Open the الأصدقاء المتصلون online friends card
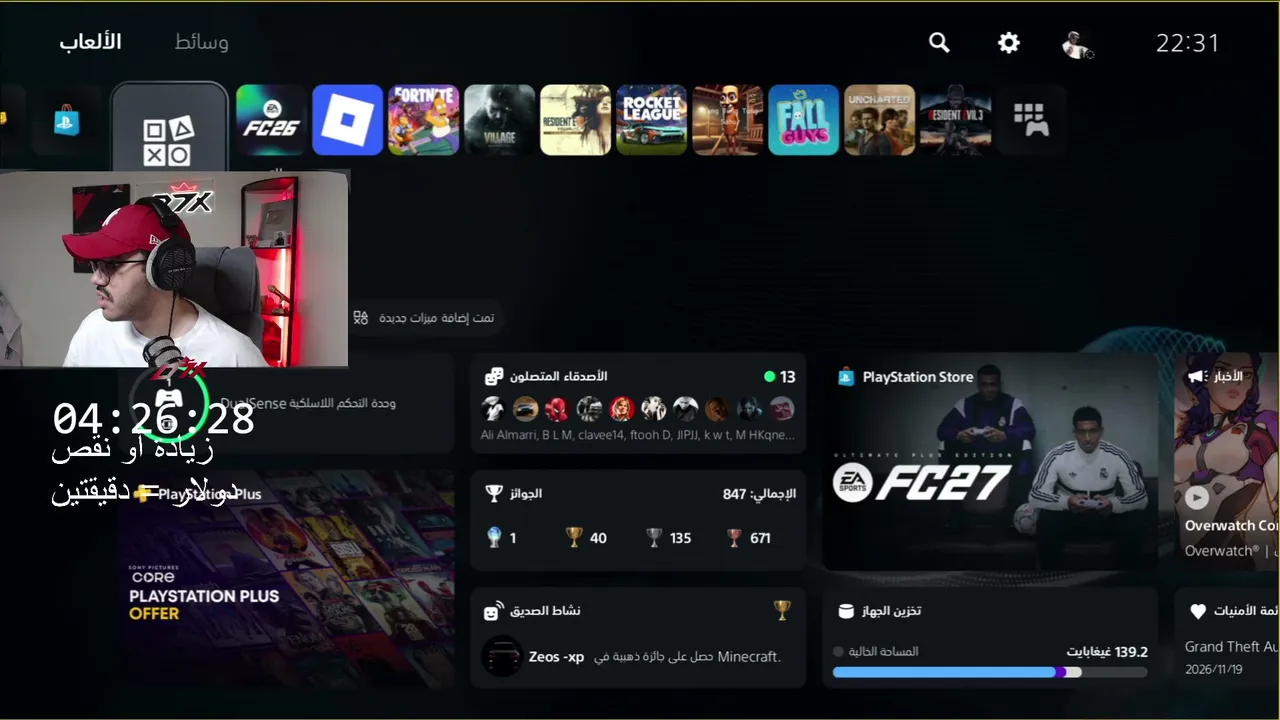Viewport: 1280px width, 720px height. [638, 404]
